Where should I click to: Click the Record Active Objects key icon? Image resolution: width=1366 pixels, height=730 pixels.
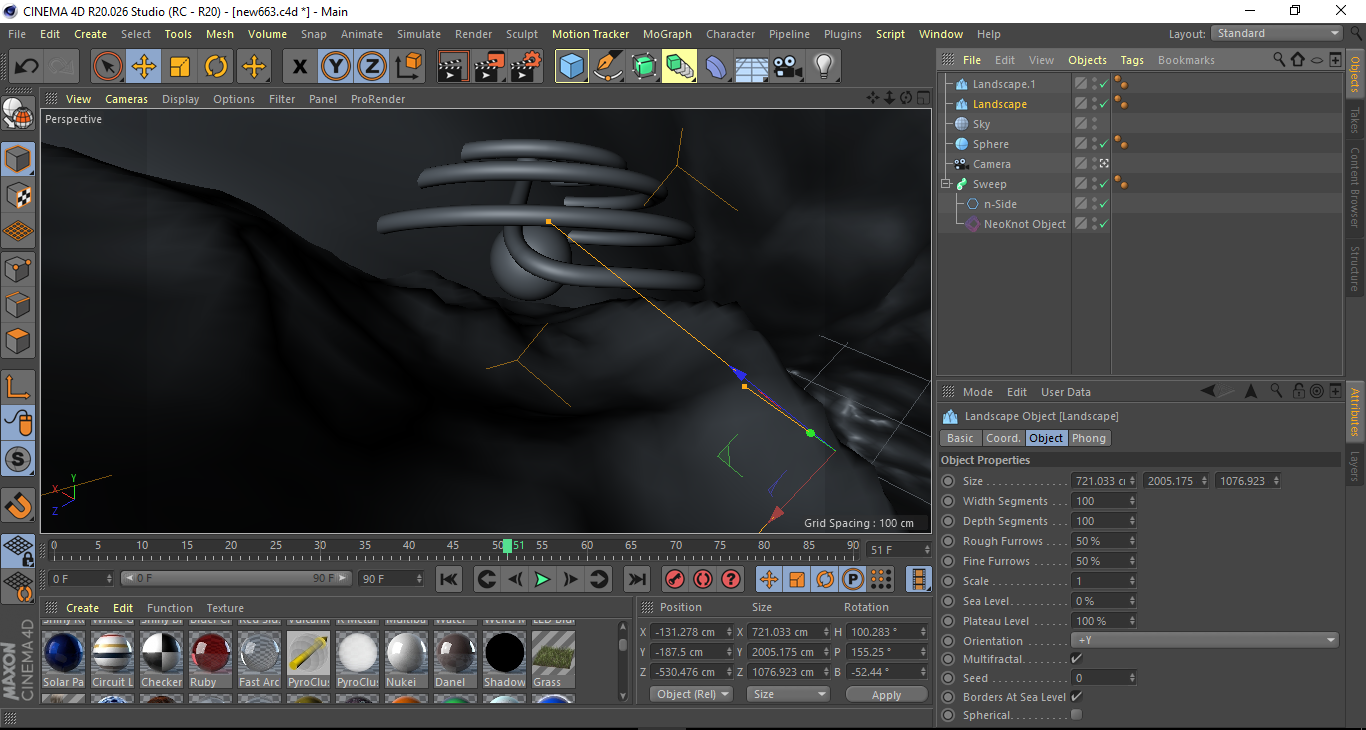pos(674,579)
